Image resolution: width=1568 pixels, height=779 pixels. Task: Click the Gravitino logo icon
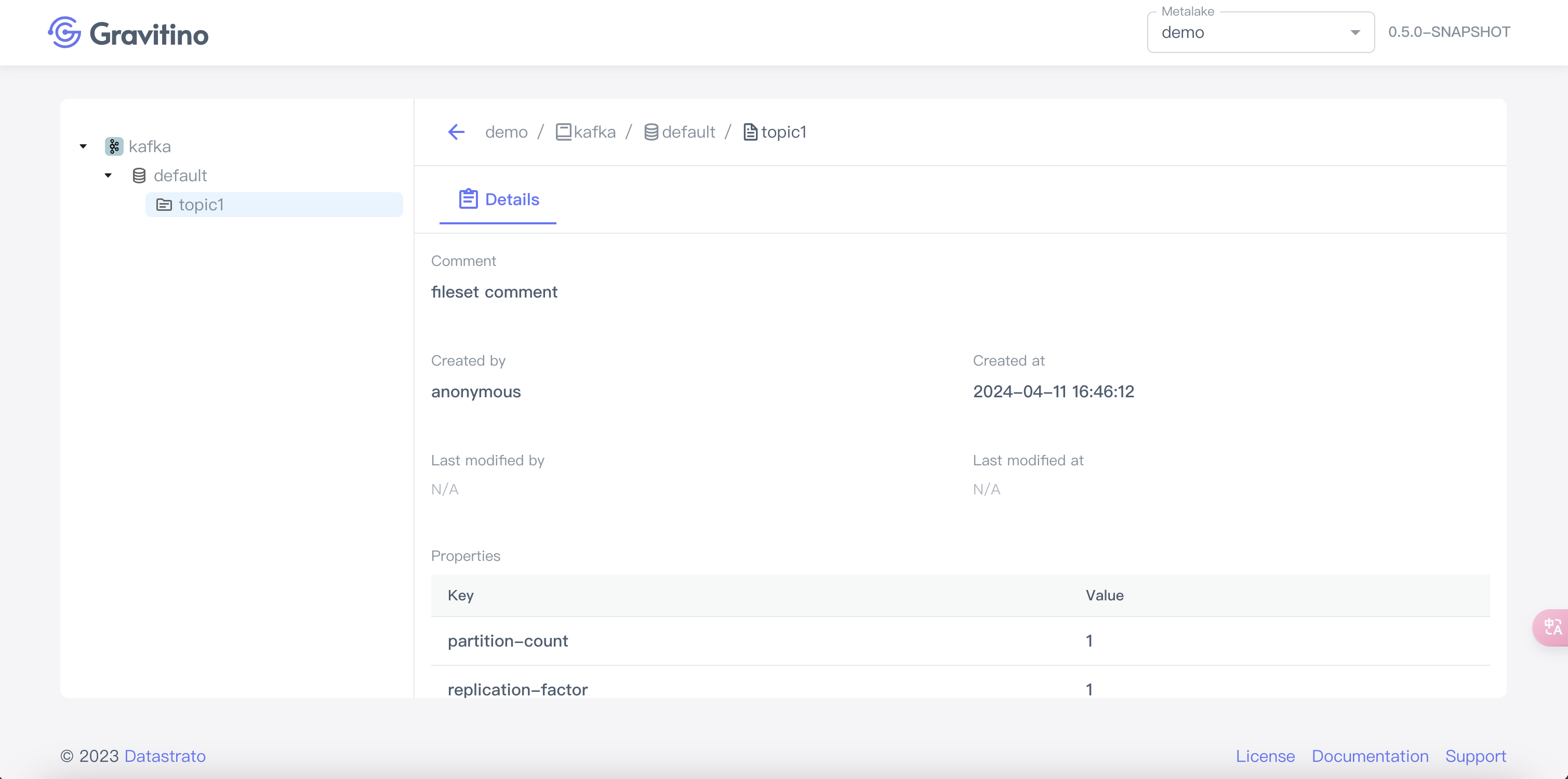tap(64, 32)
